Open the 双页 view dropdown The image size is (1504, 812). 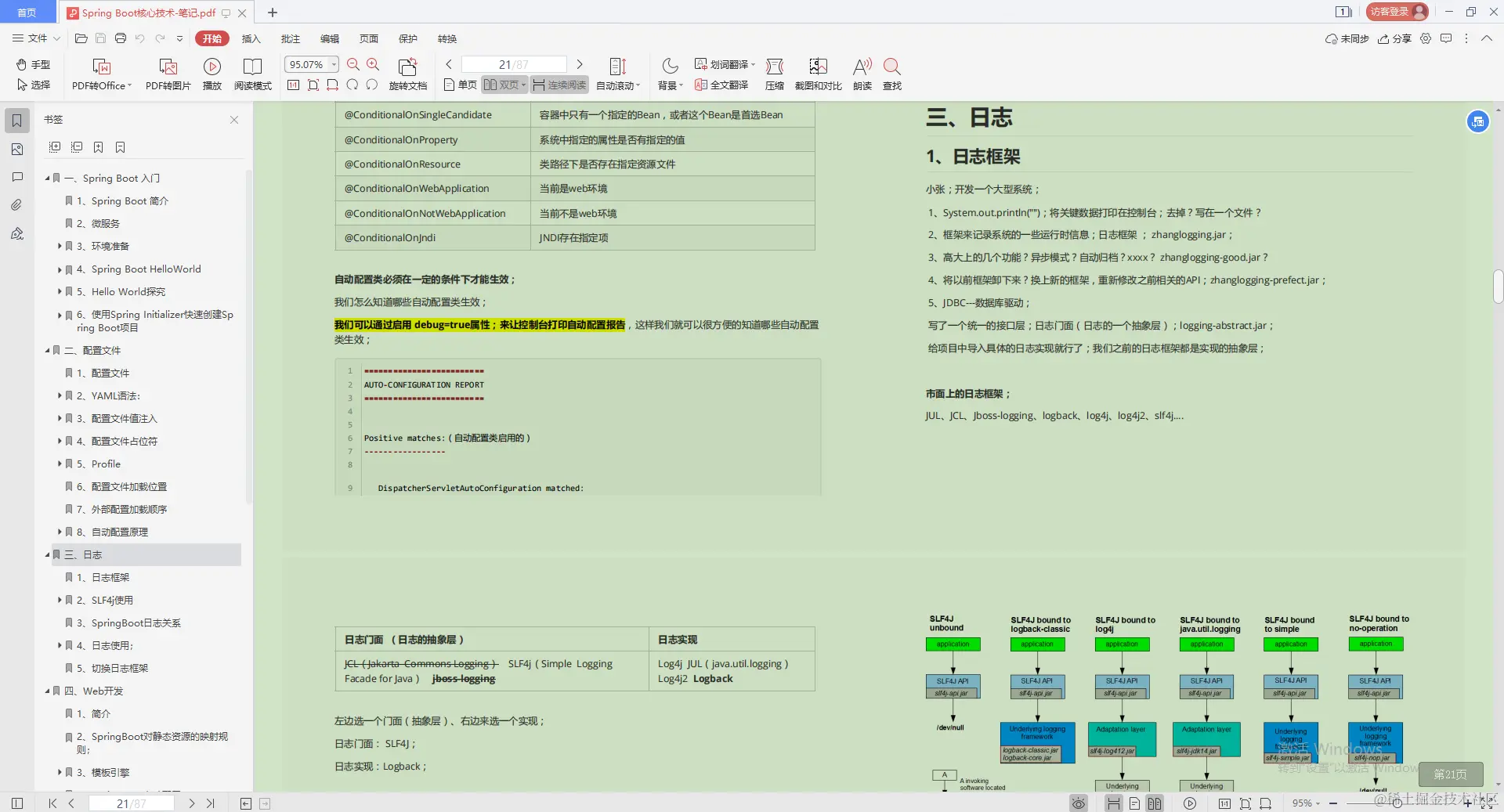click(523, 85)
